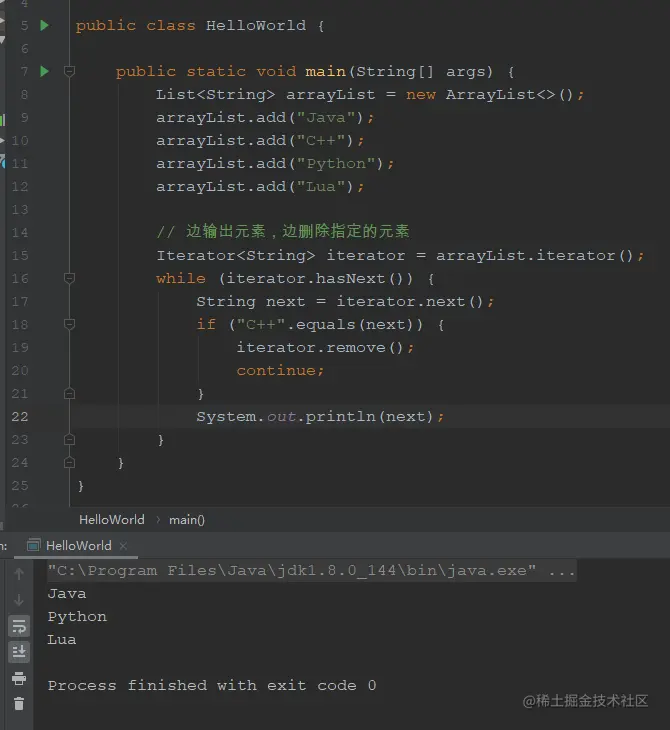Click the arrayList.add("C++") line
The height and width of the screenshot is (730, 670).
260,141
